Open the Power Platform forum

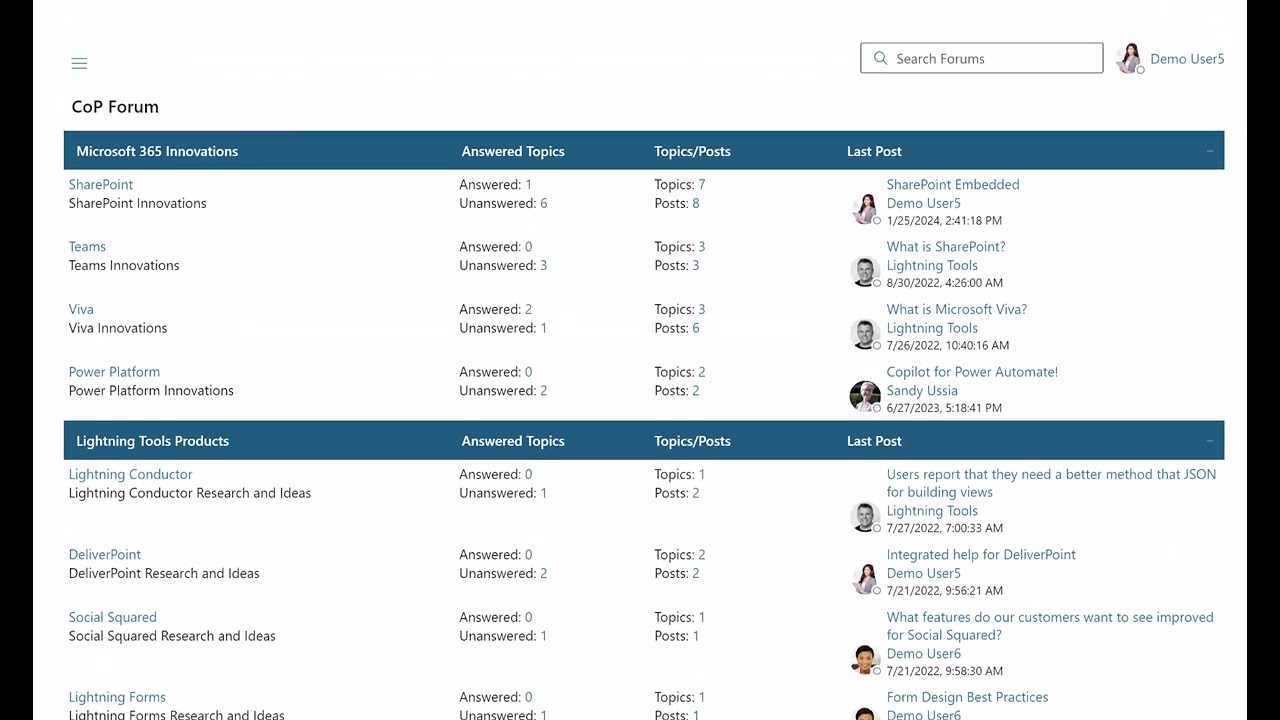(114, 372)
